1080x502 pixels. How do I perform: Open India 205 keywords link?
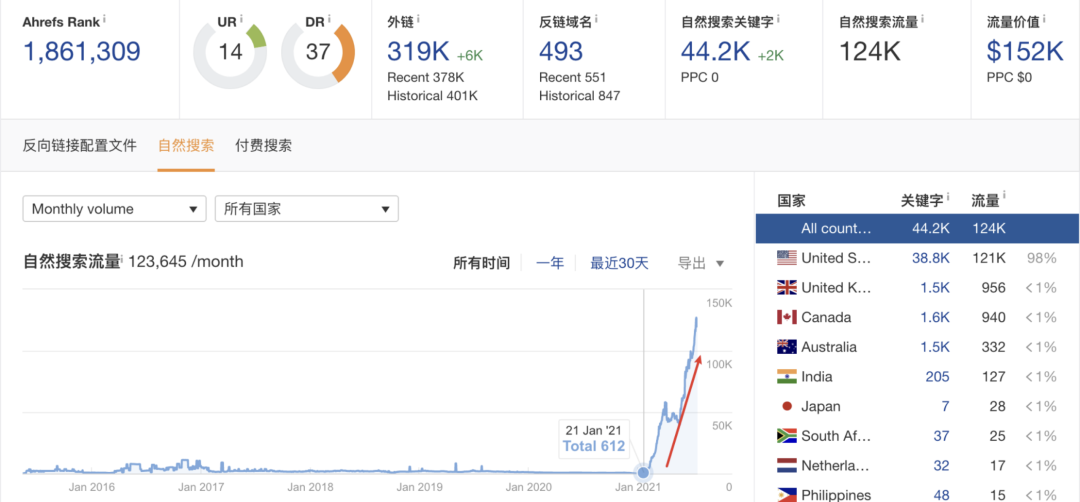937,377
